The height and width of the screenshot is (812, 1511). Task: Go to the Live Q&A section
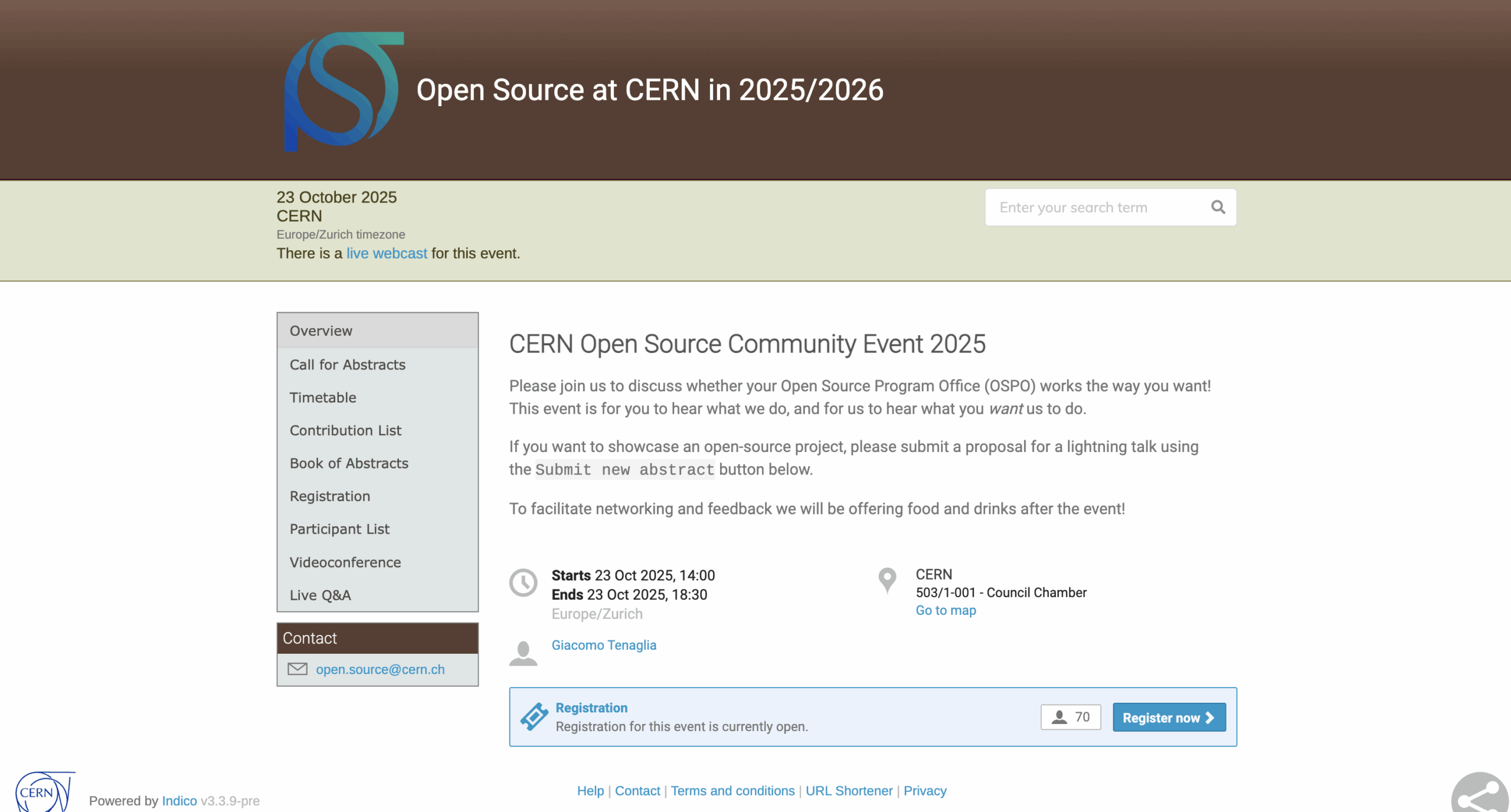[x=320, y=595]
